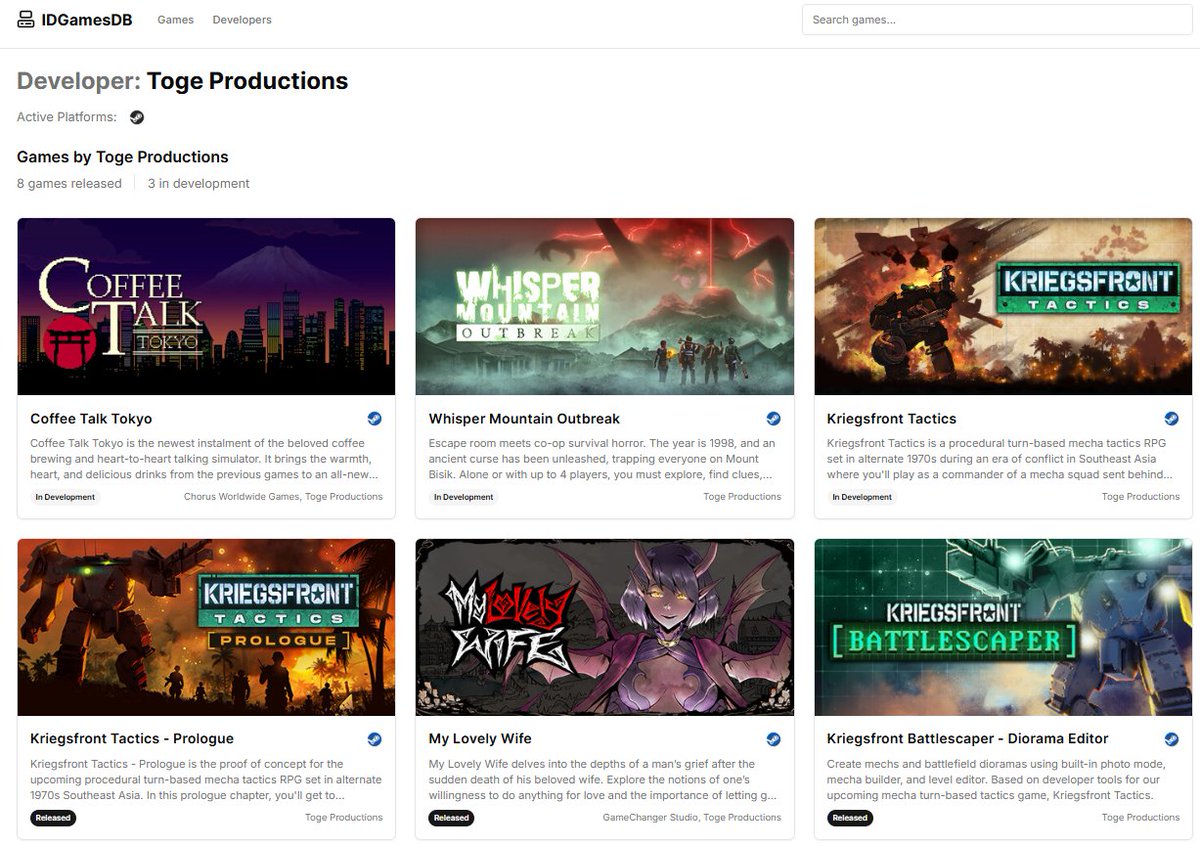
Task: Click the '8 games released' text
Action: click(x=69, y=184)
